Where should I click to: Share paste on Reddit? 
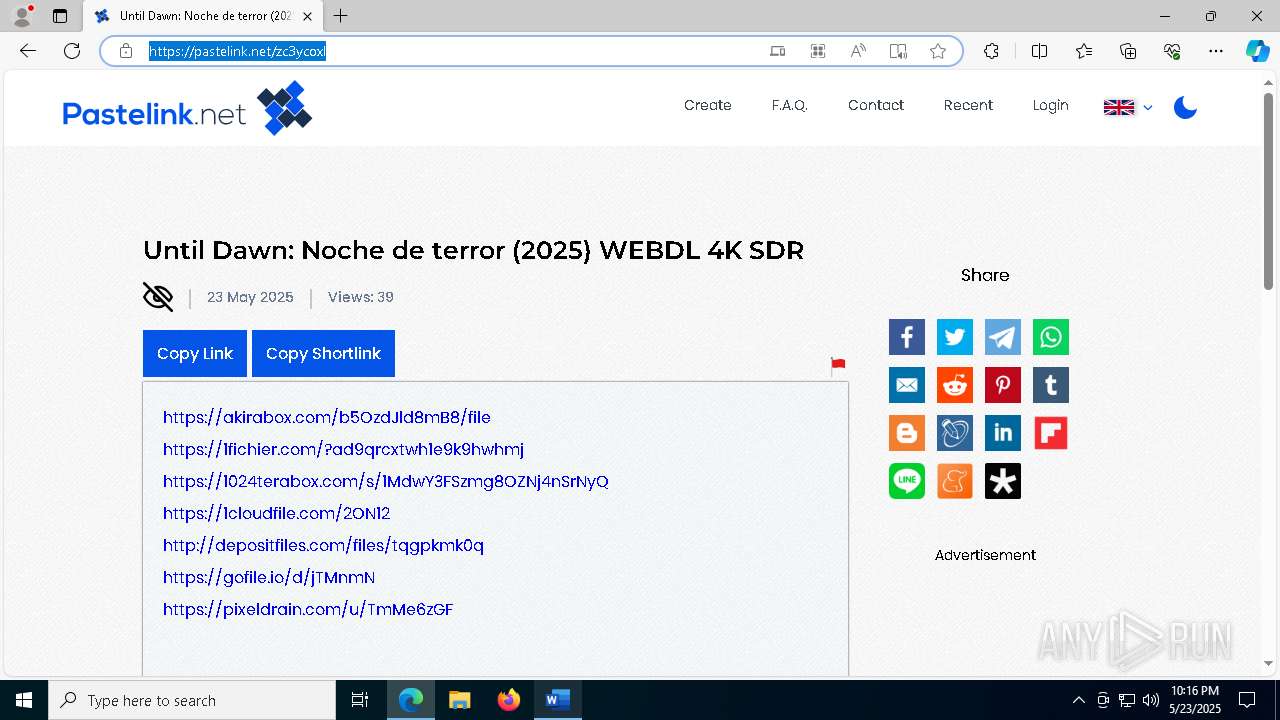tap(955, 385)
